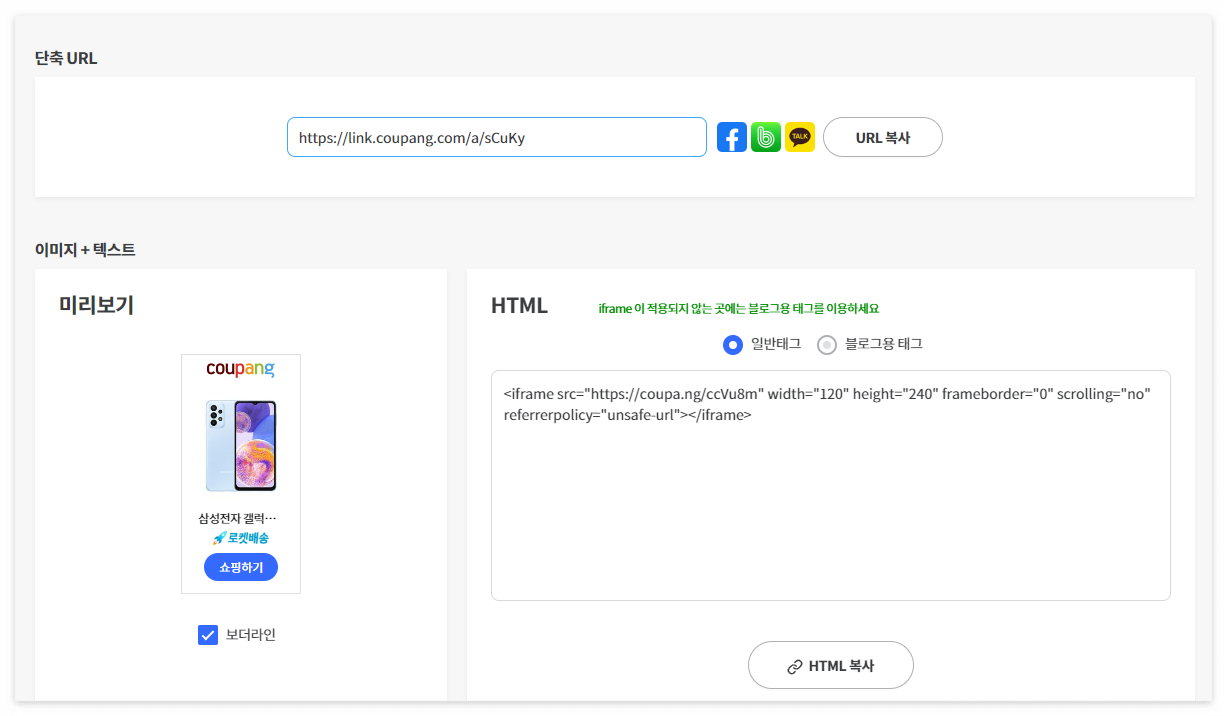1227x716 pixels.
Task: Share the link via the Facebook icon
Action: 731,137
